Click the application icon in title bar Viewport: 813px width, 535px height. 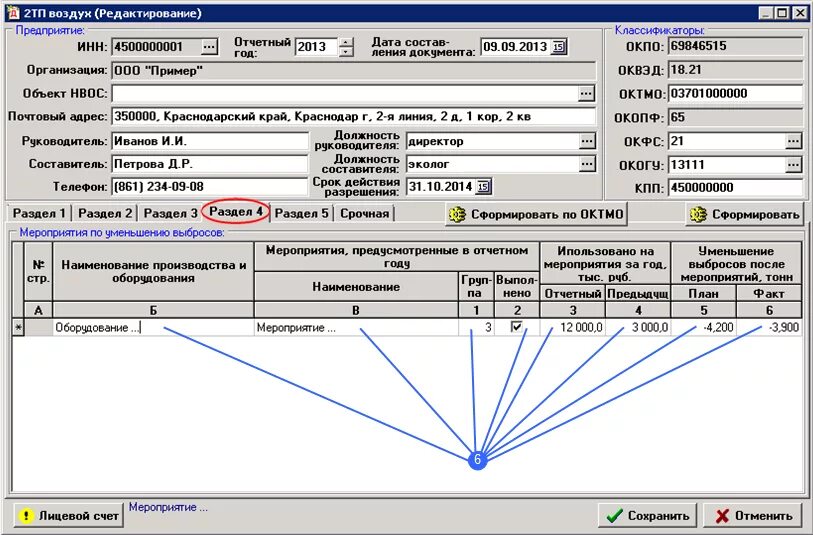(14, 13)
